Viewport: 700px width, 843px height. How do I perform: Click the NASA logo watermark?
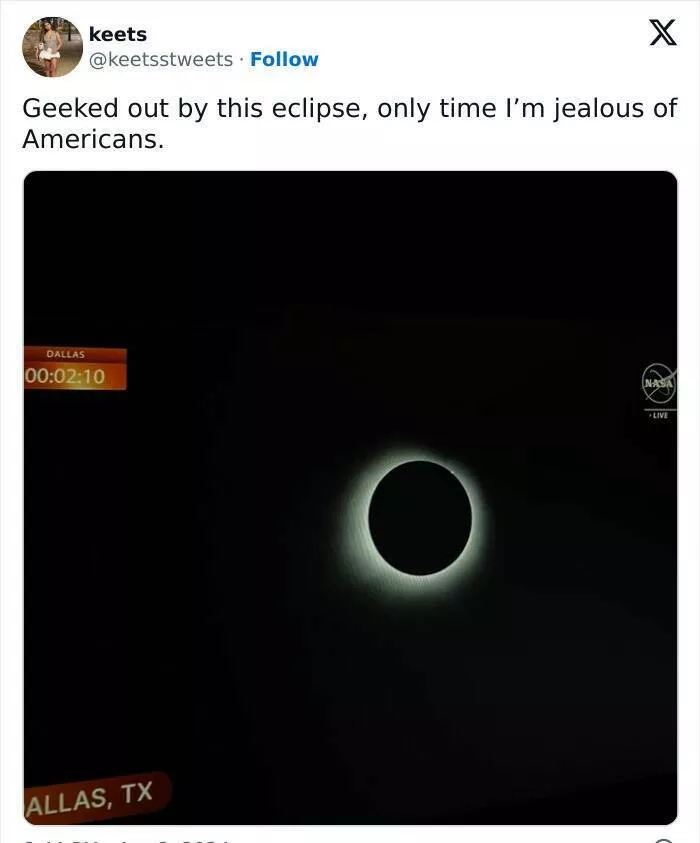coord(659,383)
